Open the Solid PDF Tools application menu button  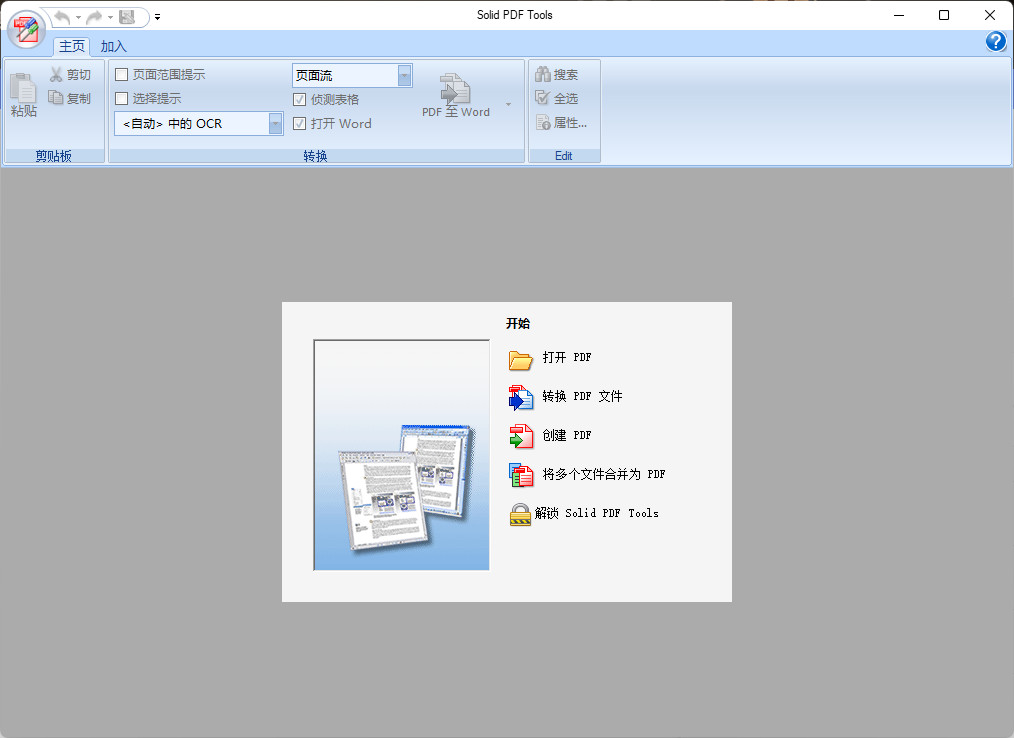pos(27,29)
